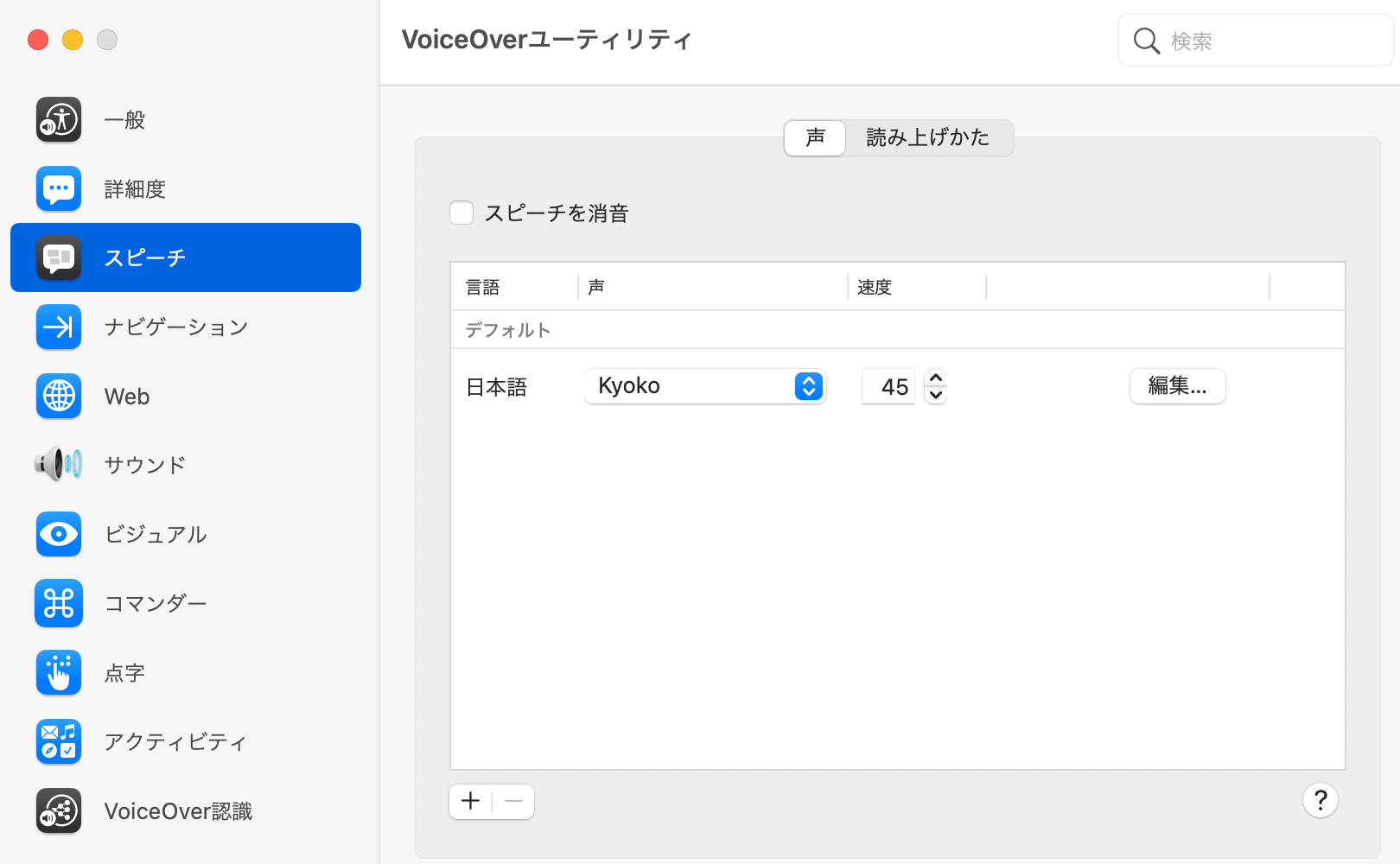Select the 詳細度 speech-bubble icon
The height and width of the screenshot is (864, 1400).
[59, 188]
